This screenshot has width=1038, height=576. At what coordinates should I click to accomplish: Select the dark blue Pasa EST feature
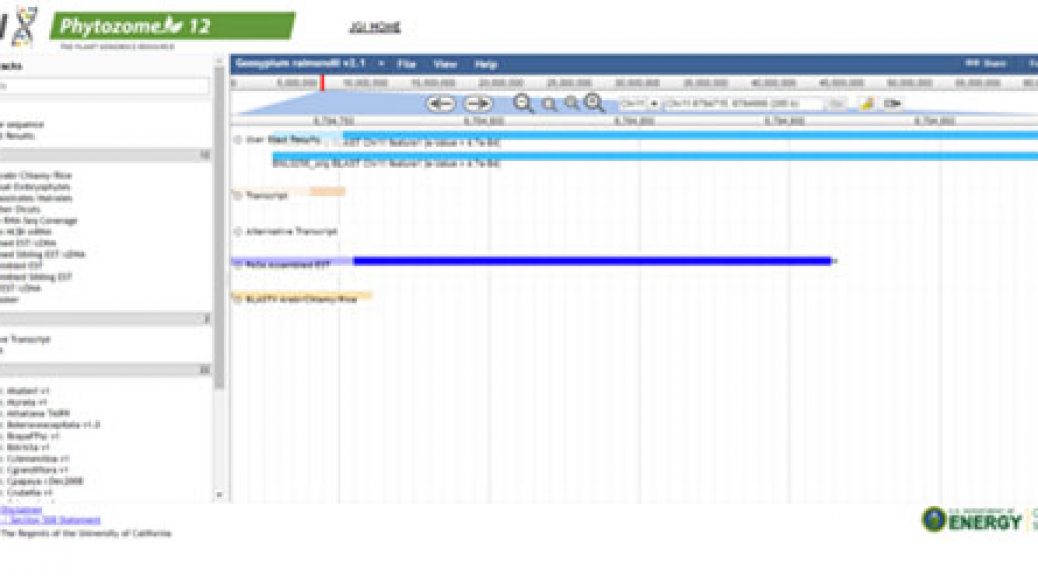(x=592, y=262)
